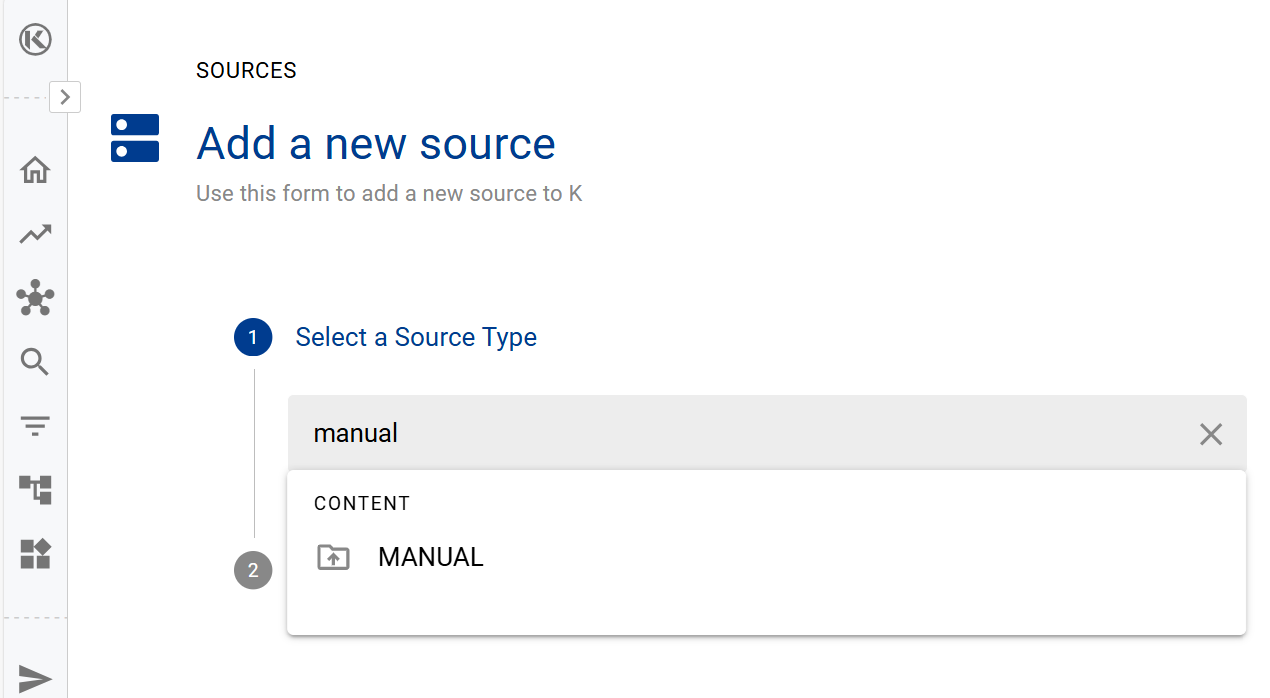This screenshot has height=698, width=1270.
Task: Open the filter list icon
Action: click(x=35, y=426)
